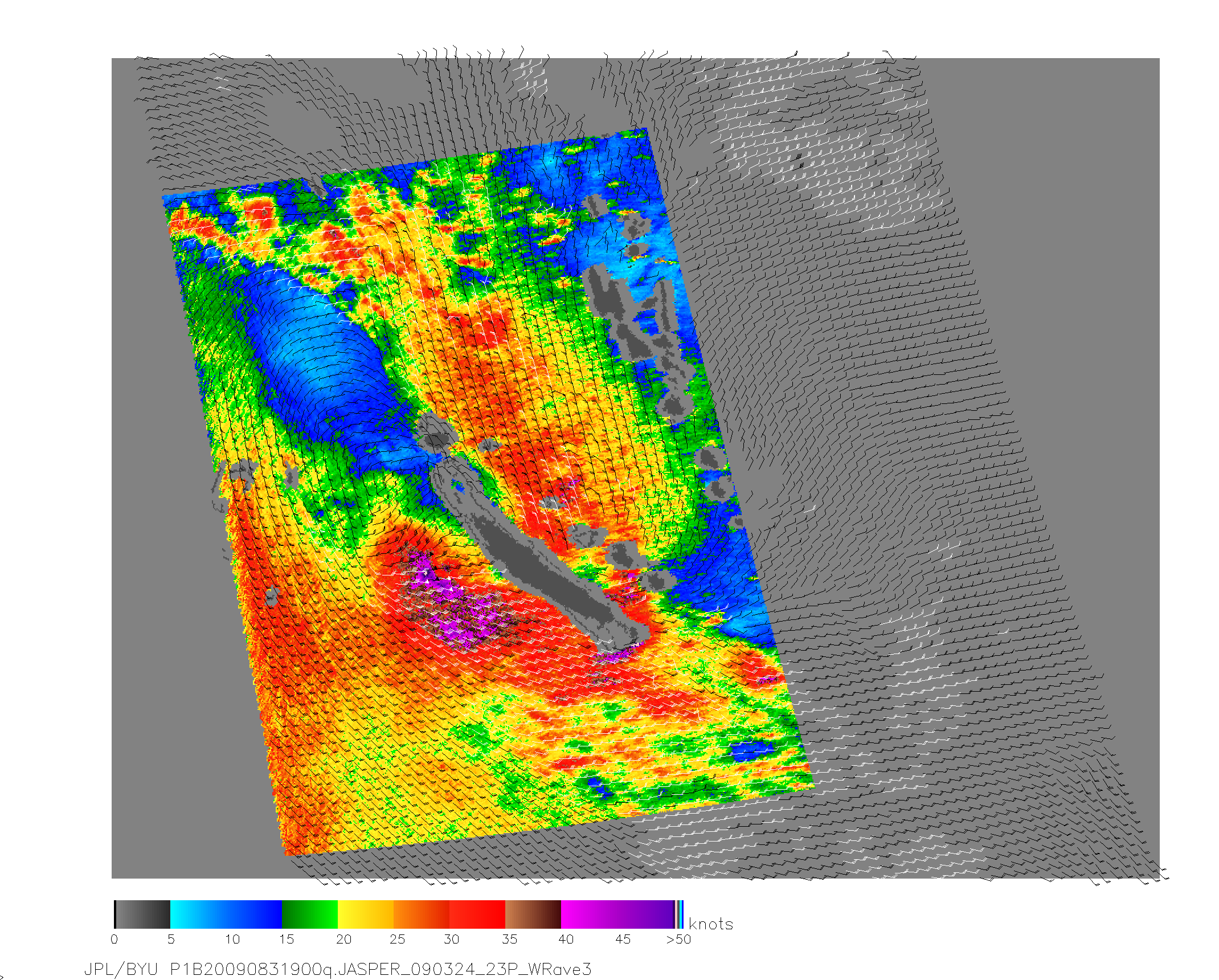Click the 20–25 knots yellow legend segment

[x=366, y=914]
